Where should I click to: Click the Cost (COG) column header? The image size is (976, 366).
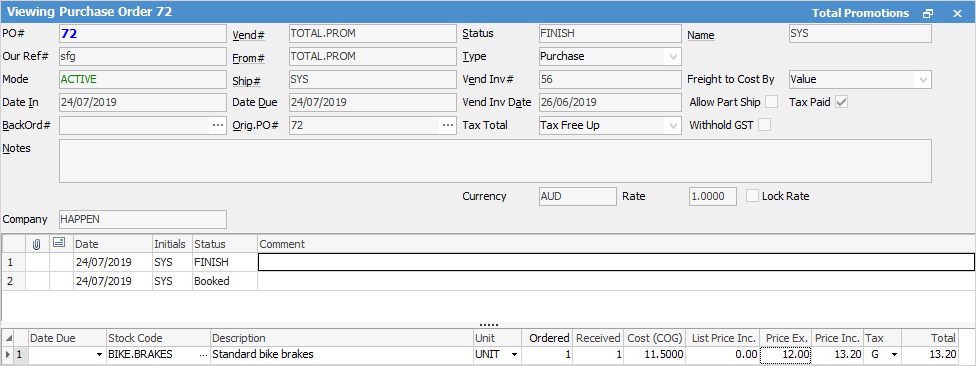(655, 338)
